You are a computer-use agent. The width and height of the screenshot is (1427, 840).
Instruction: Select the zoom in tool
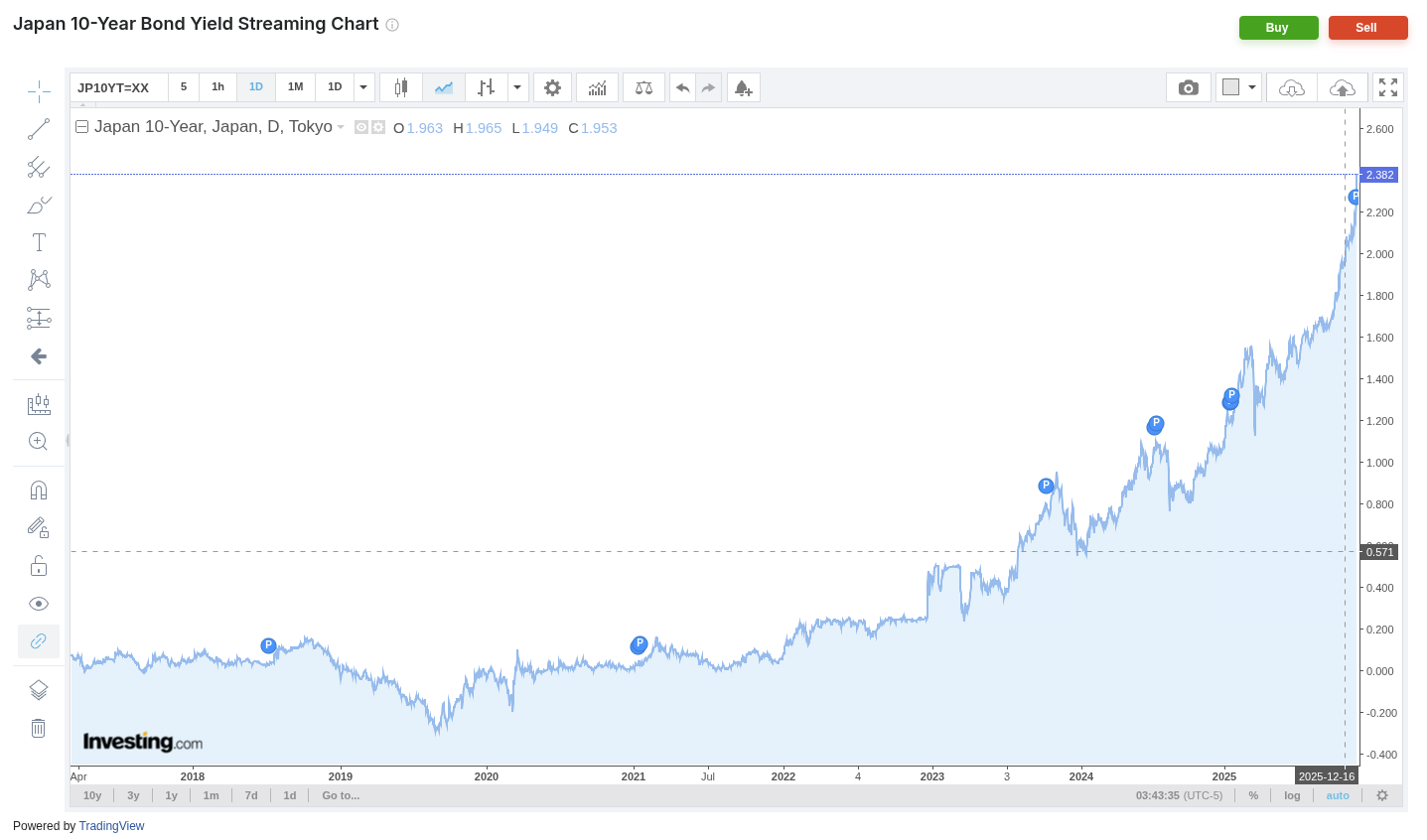(x=39, y=442)
